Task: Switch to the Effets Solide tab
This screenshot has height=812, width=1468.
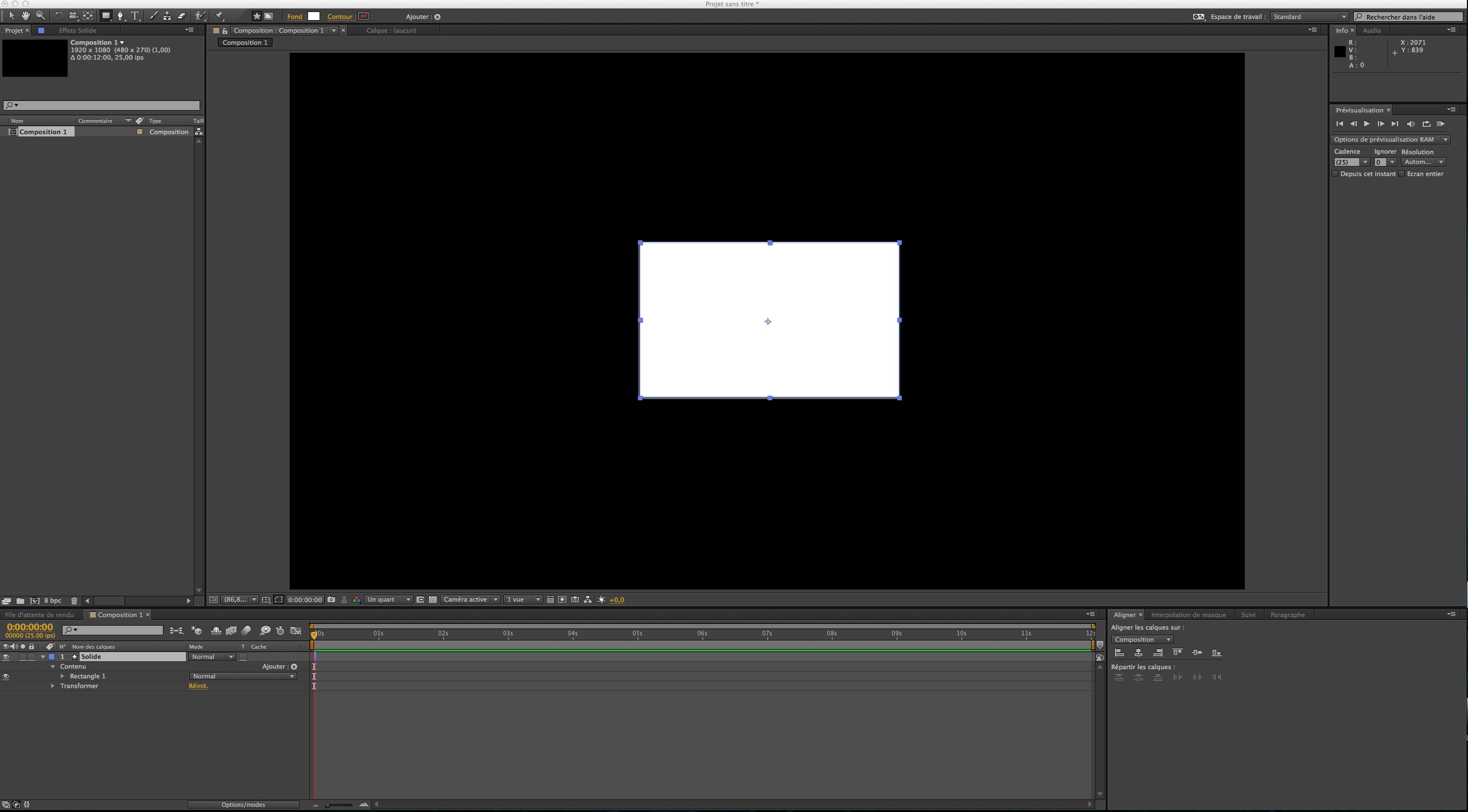Action: pyautogui.click(x=77, y=30)
